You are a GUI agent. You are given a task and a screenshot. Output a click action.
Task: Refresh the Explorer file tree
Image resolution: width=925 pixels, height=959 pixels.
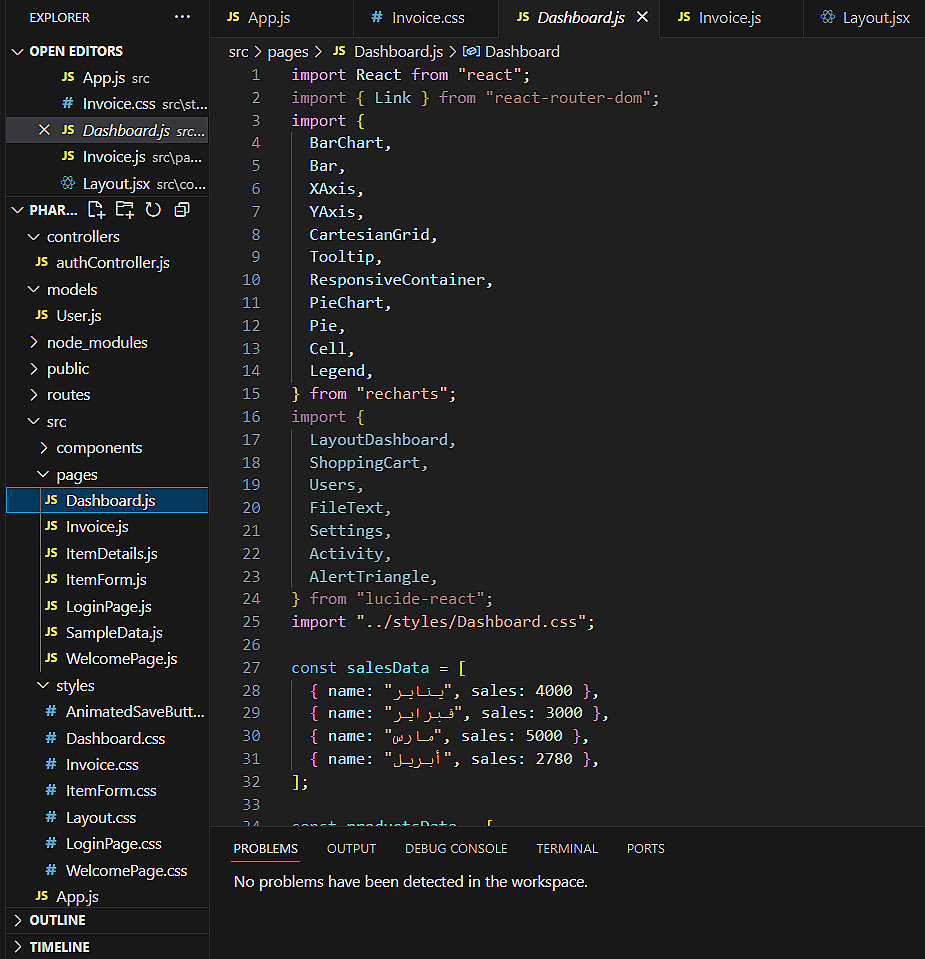pos(153,210)
